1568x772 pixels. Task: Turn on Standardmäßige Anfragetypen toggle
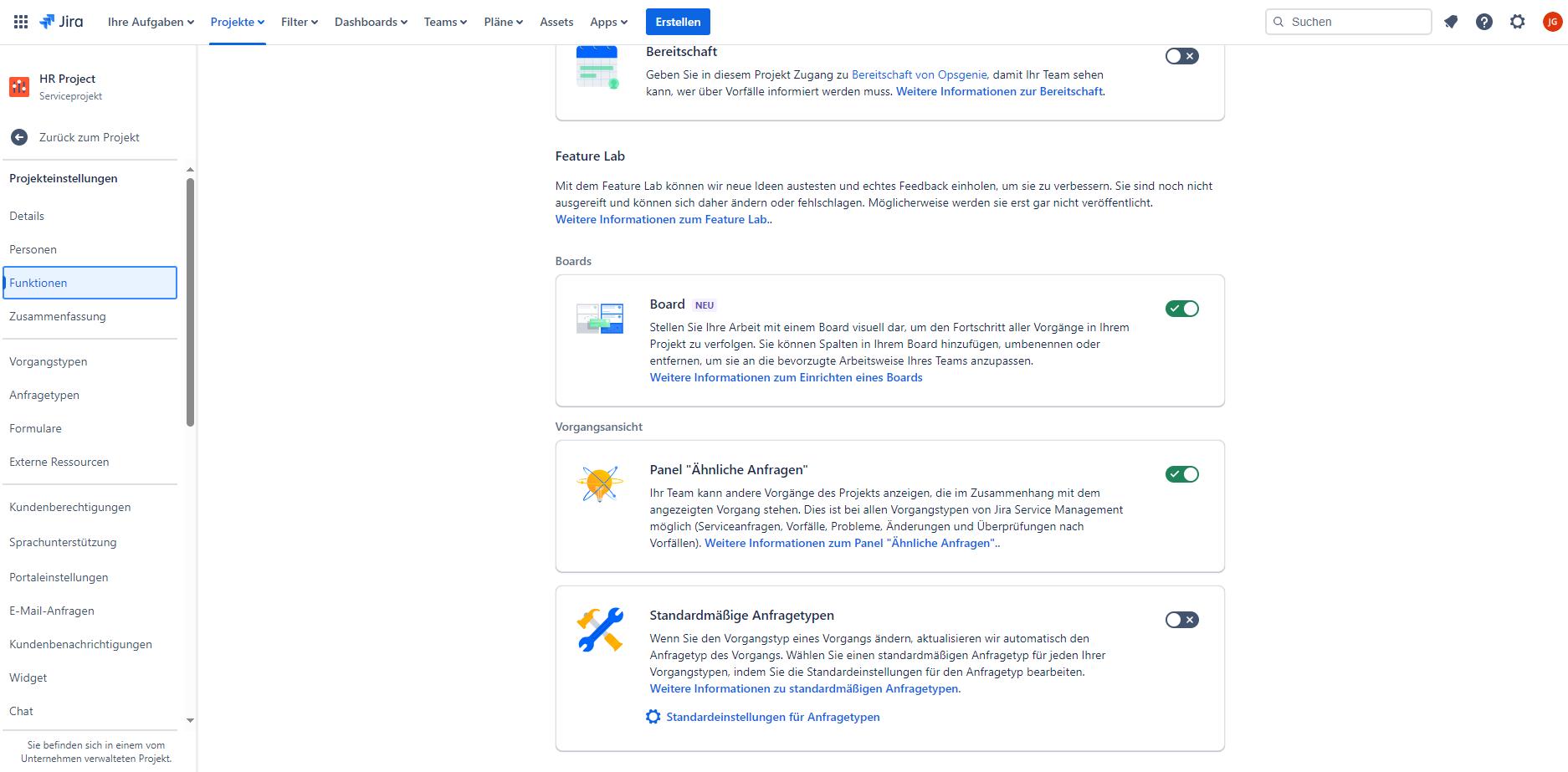coord(1181,620)
